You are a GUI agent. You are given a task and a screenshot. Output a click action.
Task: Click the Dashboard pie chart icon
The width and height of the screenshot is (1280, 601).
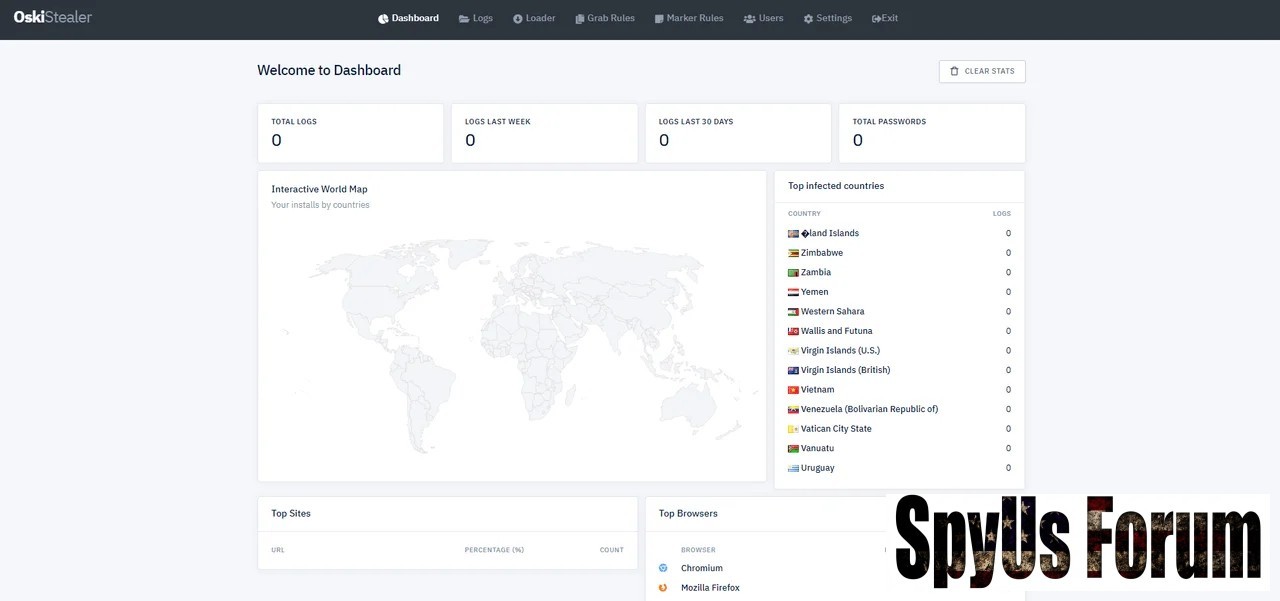point(383,19)
